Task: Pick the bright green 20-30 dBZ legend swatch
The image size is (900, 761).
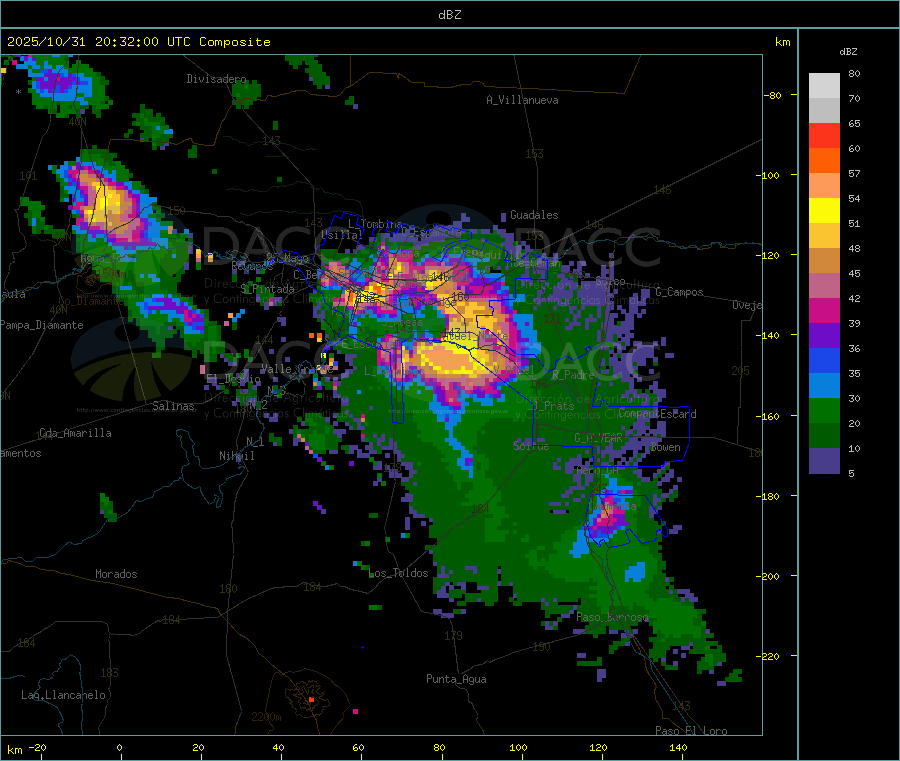Action: click(824, 410)
